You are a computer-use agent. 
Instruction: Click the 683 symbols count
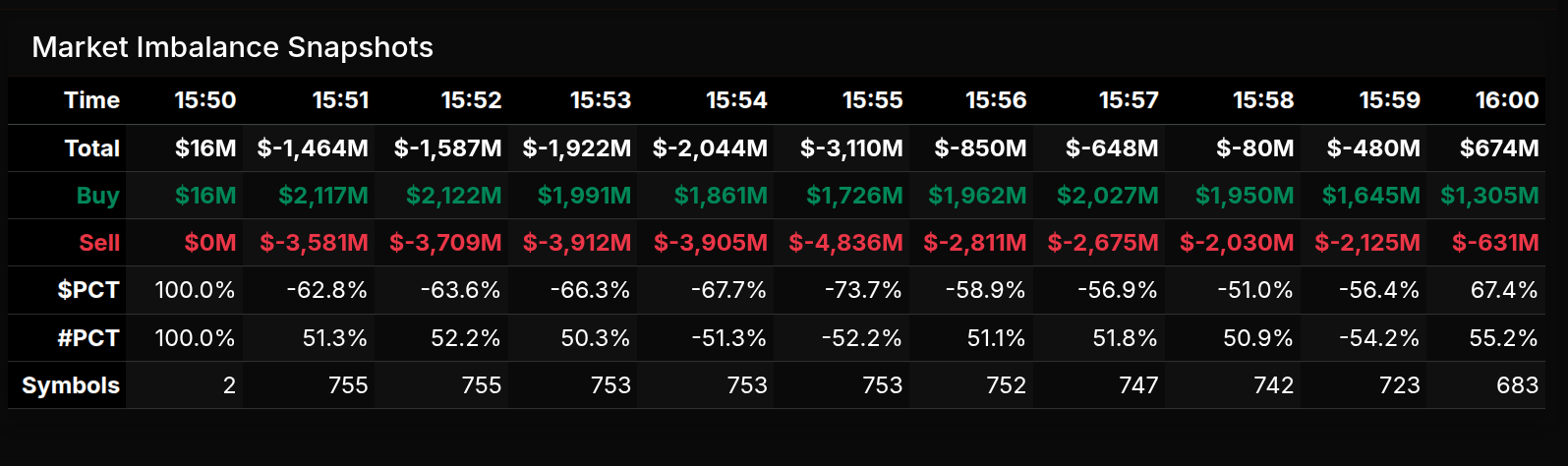point(1517,385)
